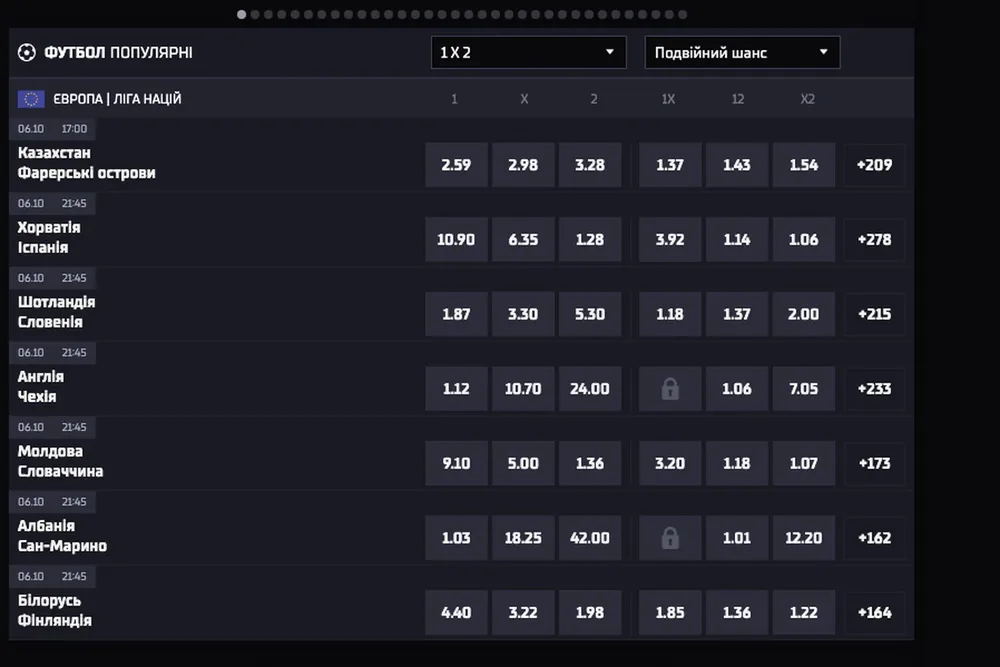
Task: Select the last carousel pagination dot
Action: pyautogui.click(x=682, y=14)
